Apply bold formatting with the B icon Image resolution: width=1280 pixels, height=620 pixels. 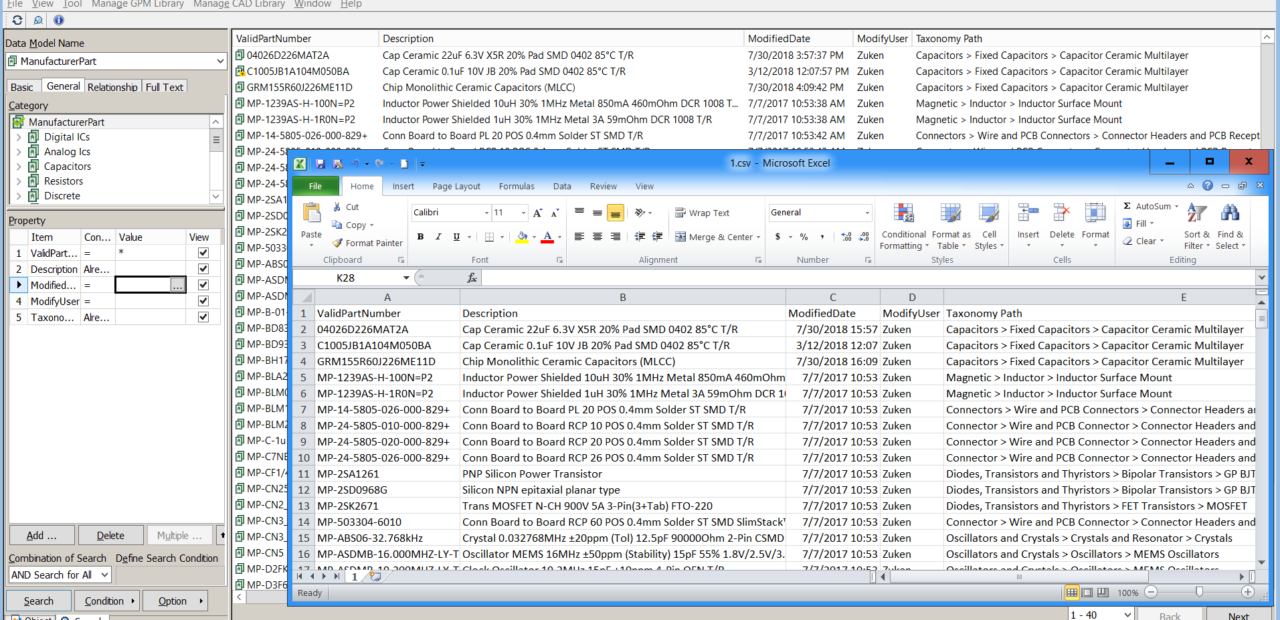click(419, 236)
